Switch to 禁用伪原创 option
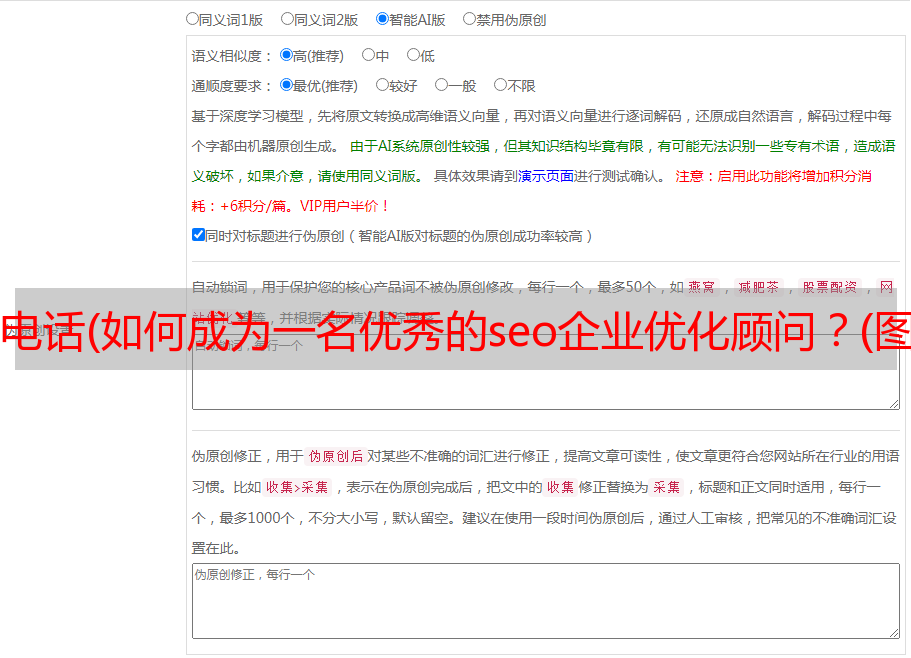 [469, 18]
